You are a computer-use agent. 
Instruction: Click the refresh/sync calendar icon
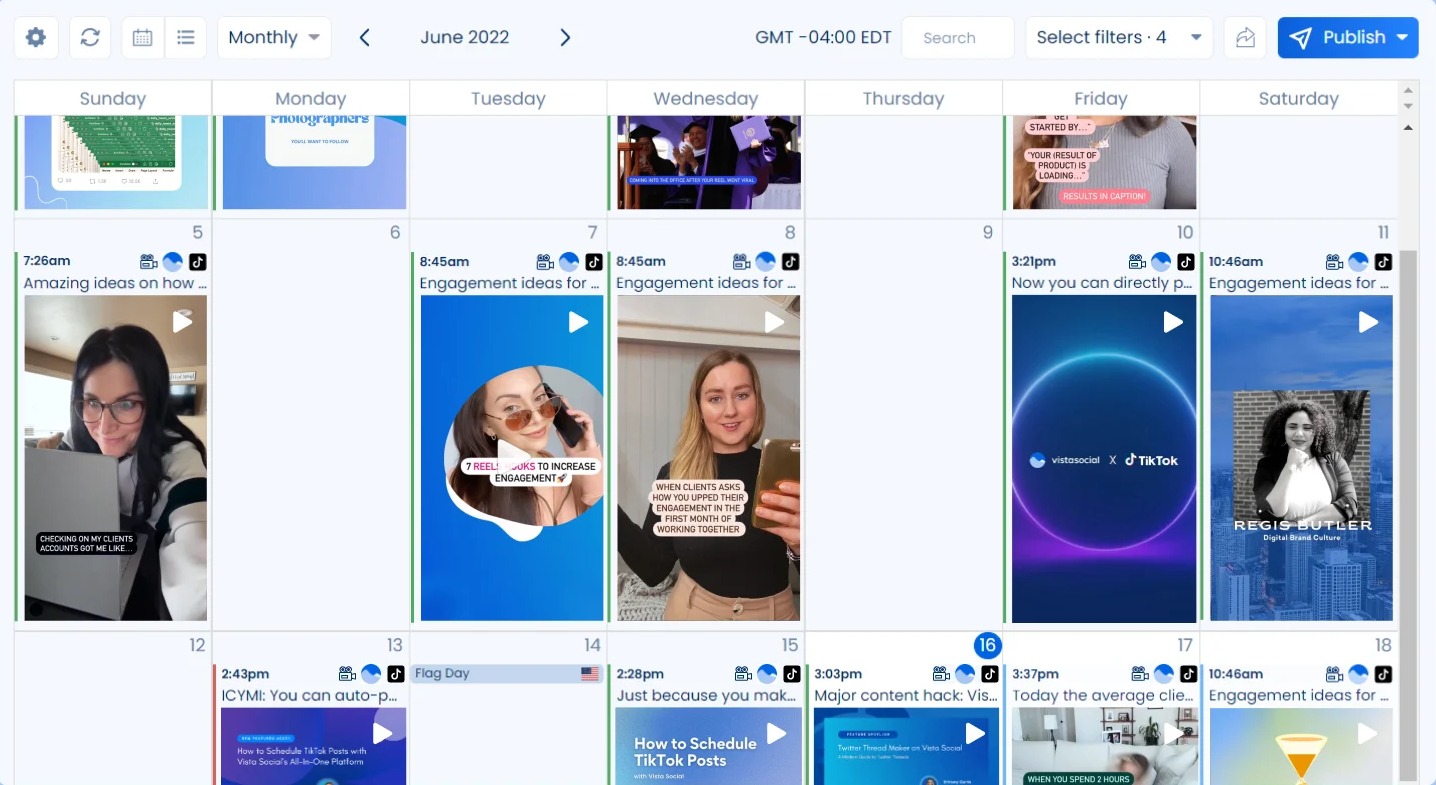pos(90,37)
